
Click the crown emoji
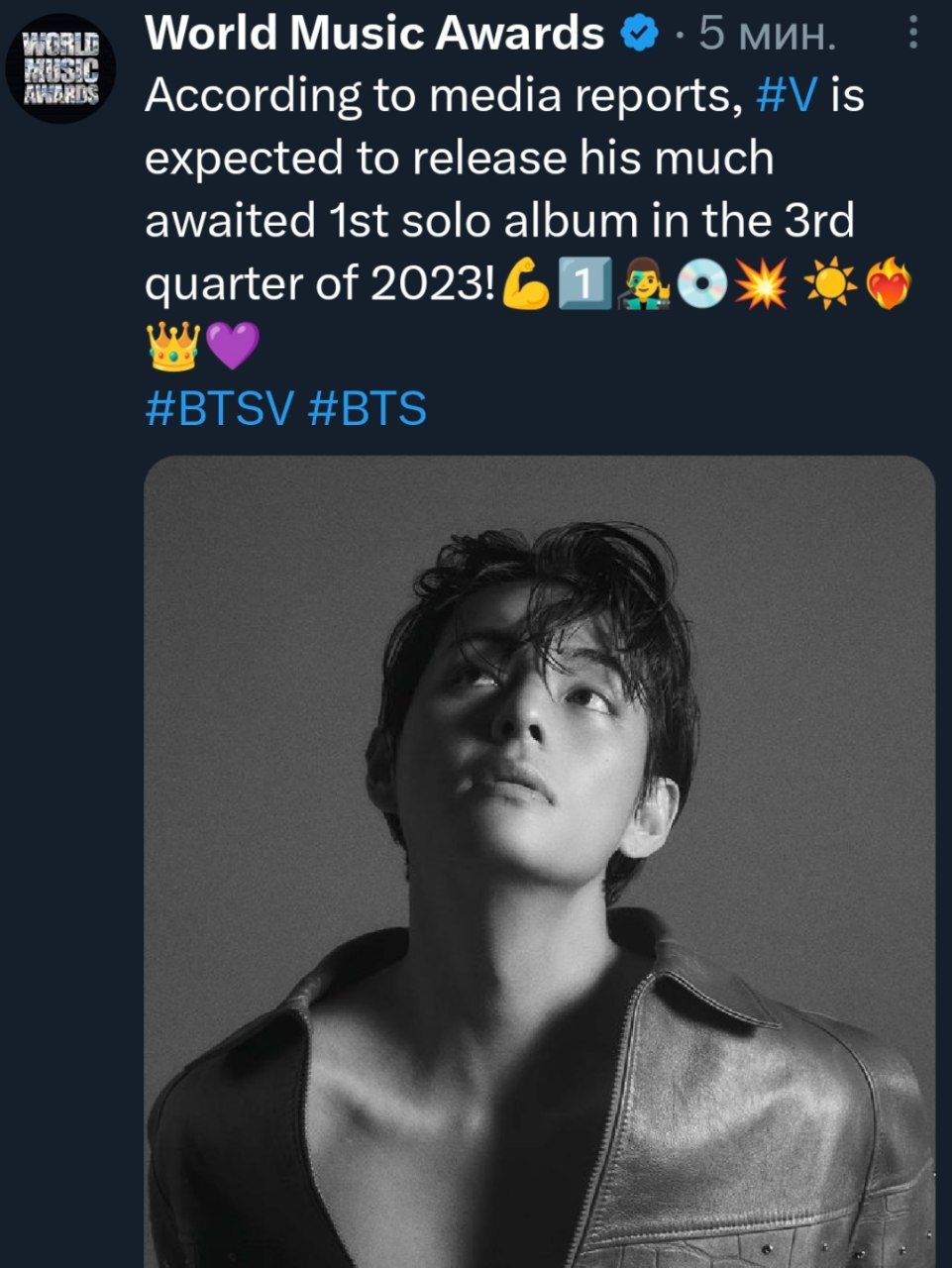pyautogui.click(x=173, y=347)
